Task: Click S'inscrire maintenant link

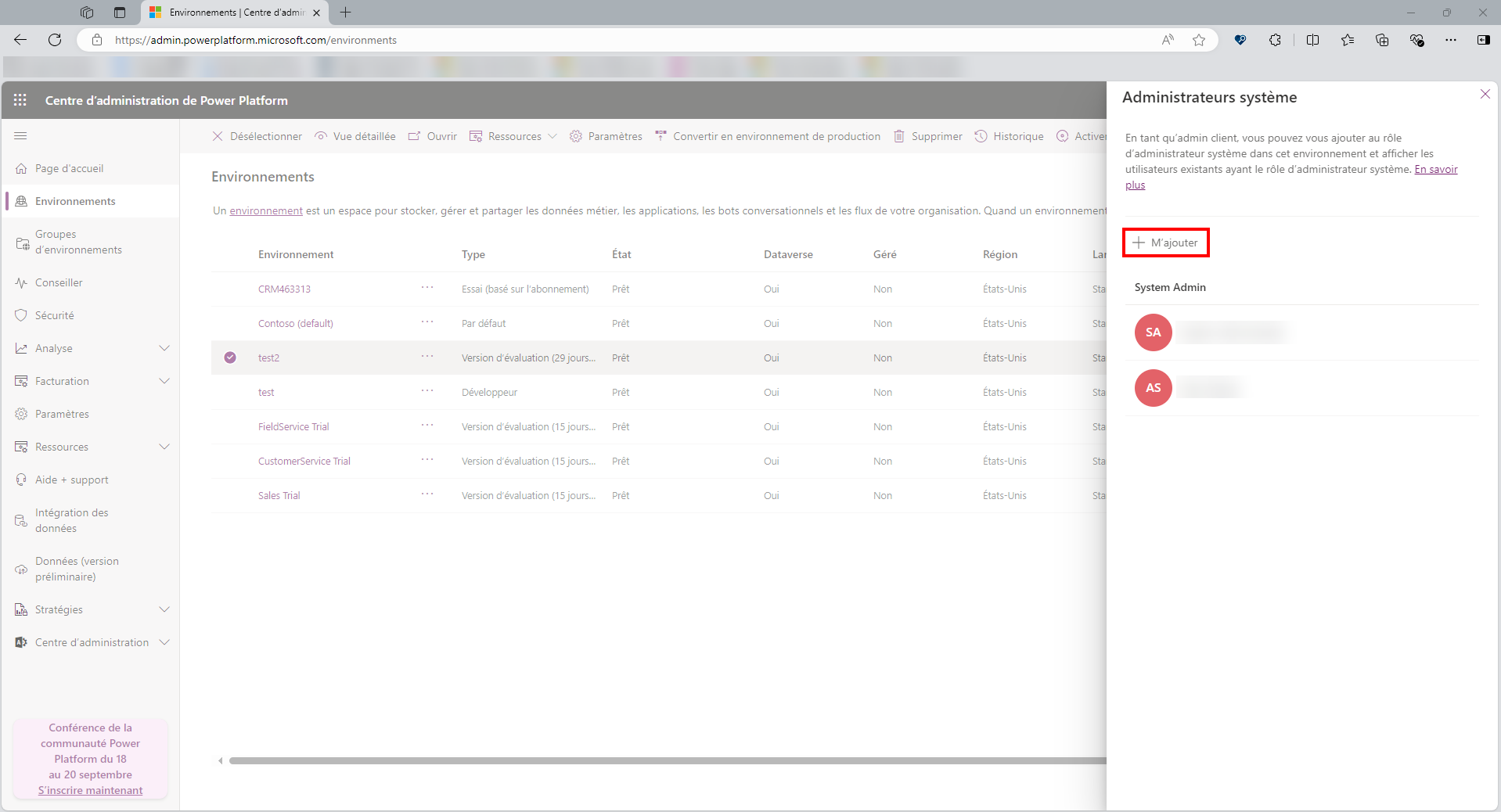Action: click(x=91, y=791)
